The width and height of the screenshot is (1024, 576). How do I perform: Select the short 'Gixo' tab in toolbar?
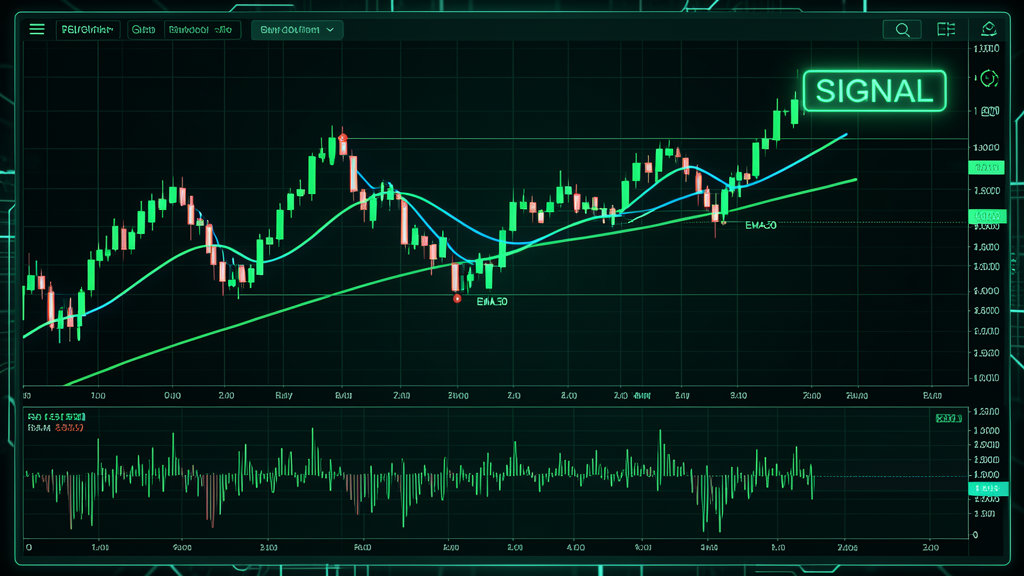pyautogui.click(x=143, y=29)
